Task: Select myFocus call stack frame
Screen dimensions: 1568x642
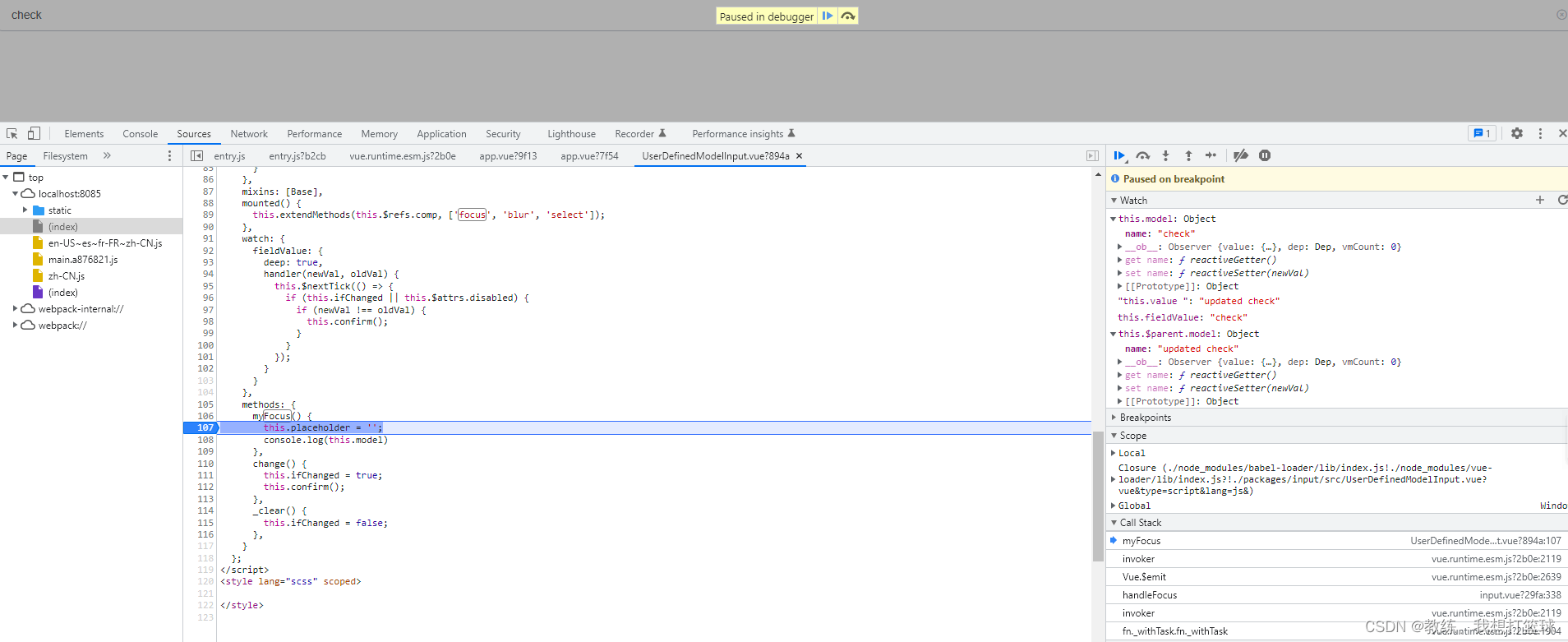Action: (x=1337, y=541)
